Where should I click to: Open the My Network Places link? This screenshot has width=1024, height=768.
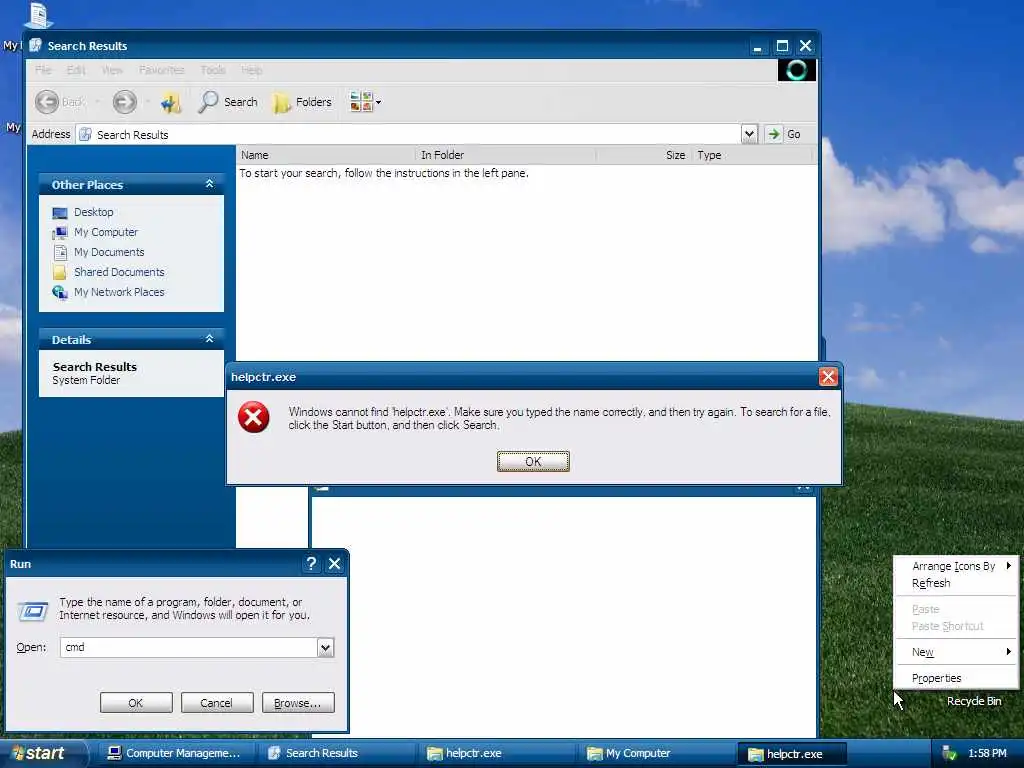tap(119, 292)
